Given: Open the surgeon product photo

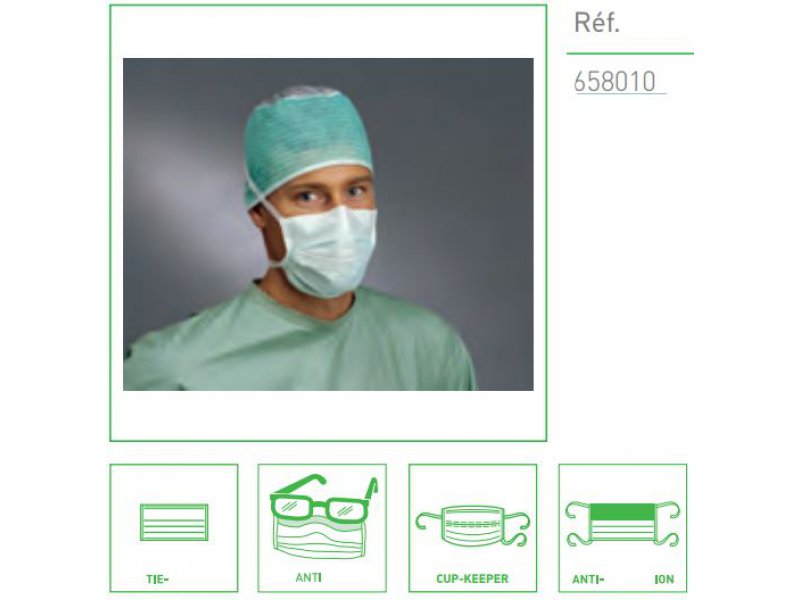Looking at the screenshot, I should point(328,224).
